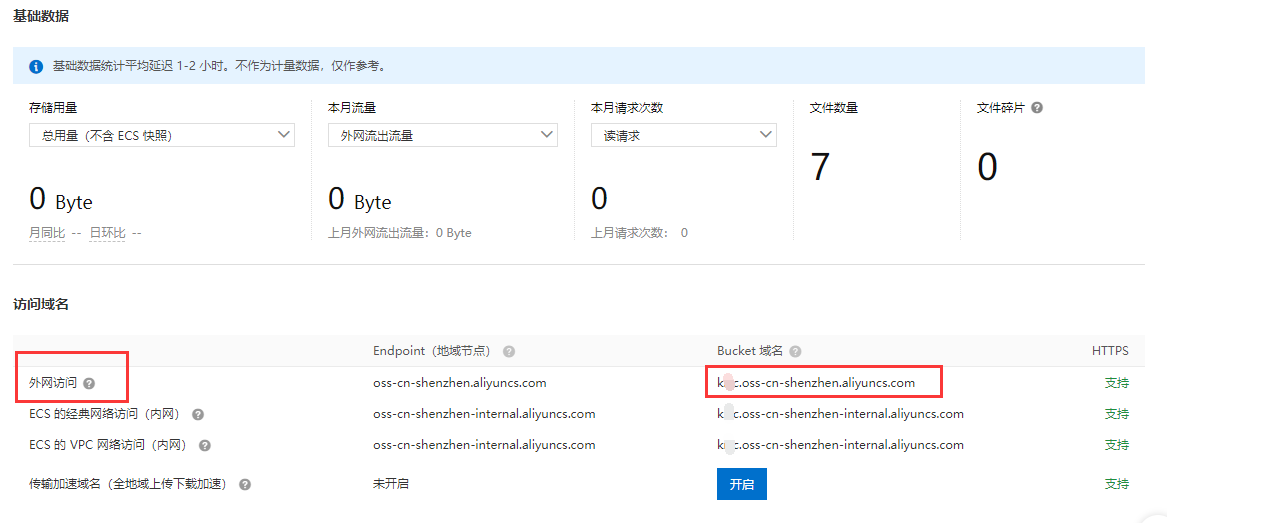Screen dimensions: 1267x524
Task: Show help for ECS 的经典网络访问（内网）
Action: [197, 414]
